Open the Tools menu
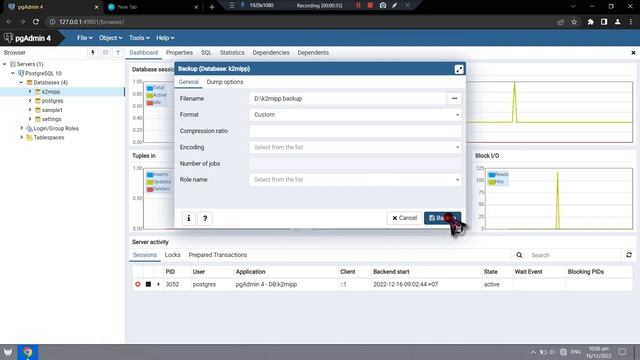 click(139, 38)
